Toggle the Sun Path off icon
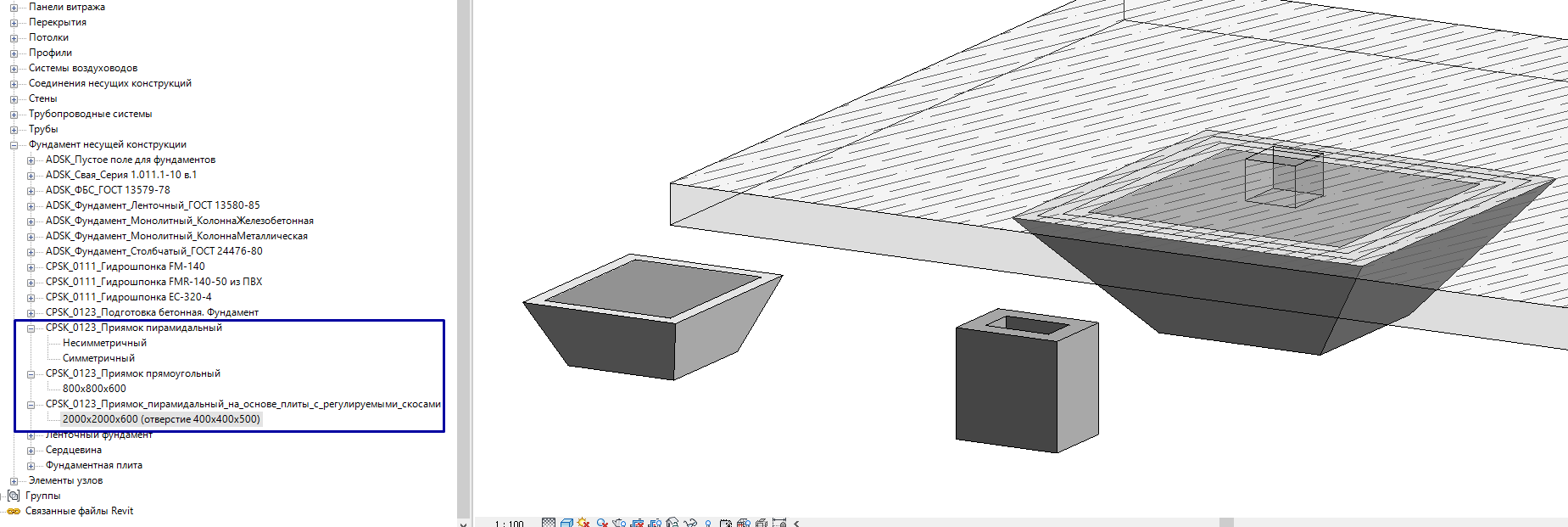 tap(583, 523)
